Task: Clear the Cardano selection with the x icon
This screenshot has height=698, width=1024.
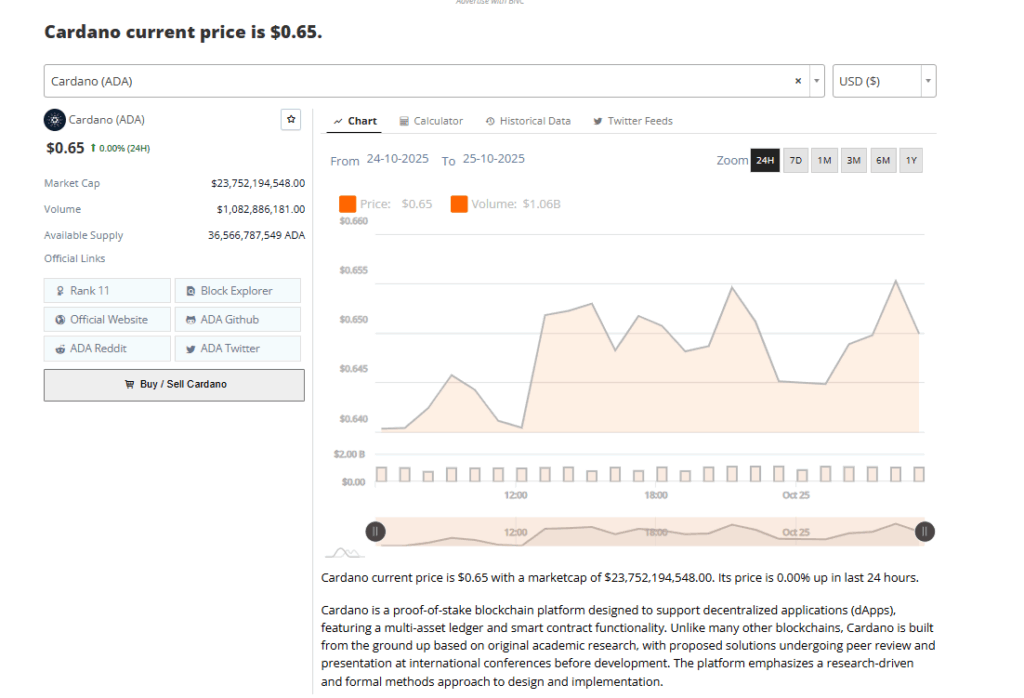Action: click(798, 81)
